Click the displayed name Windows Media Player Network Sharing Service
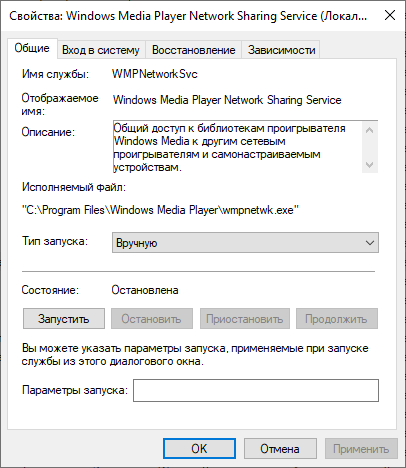 (227, 100)
